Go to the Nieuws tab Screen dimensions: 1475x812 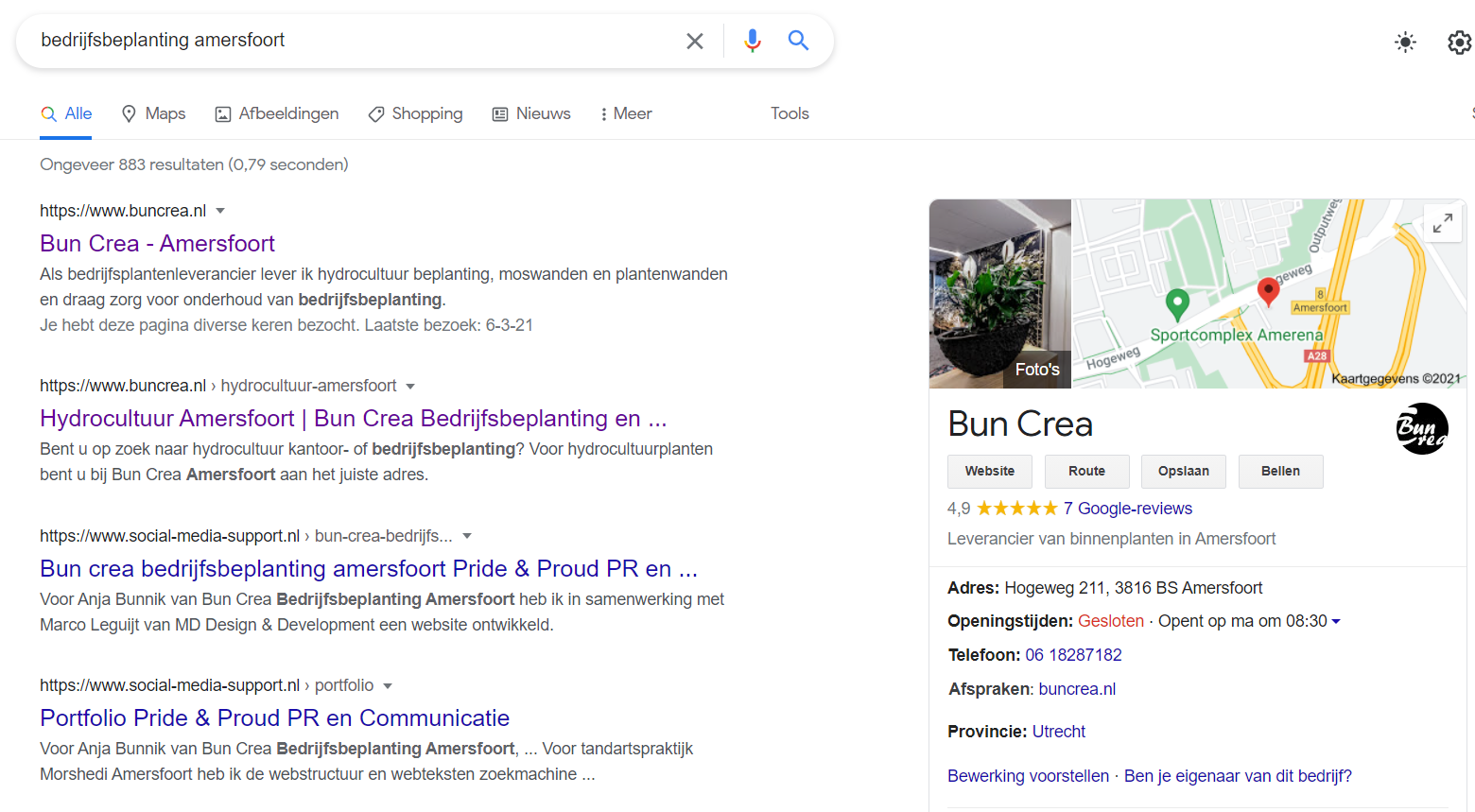coord(531,113)
